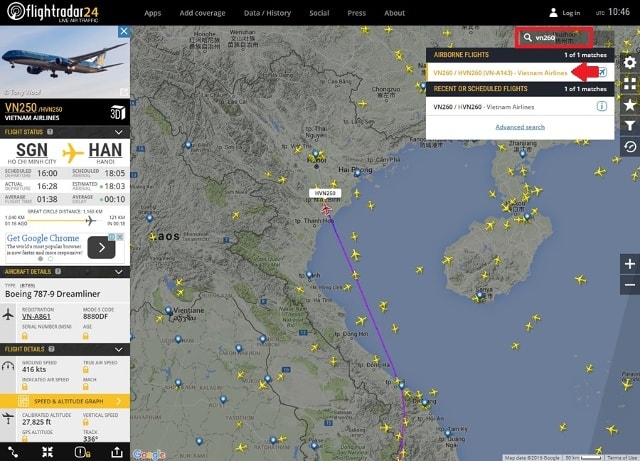This screenshot has height=461, width=640.
Task: Click the Google Chrome ad arrow button
Action: click(101, 247)
